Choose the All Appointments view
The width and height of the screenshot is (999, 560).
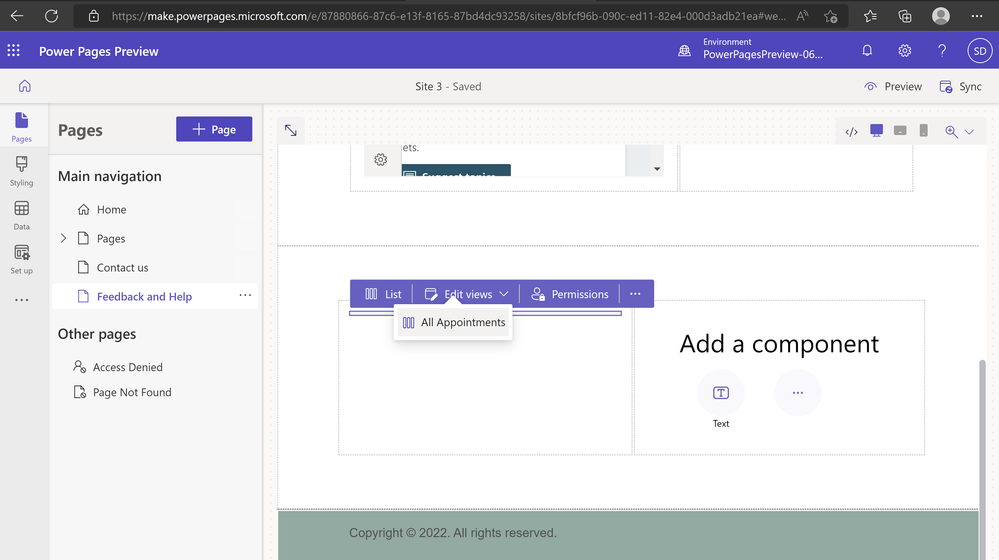point(453,322)
